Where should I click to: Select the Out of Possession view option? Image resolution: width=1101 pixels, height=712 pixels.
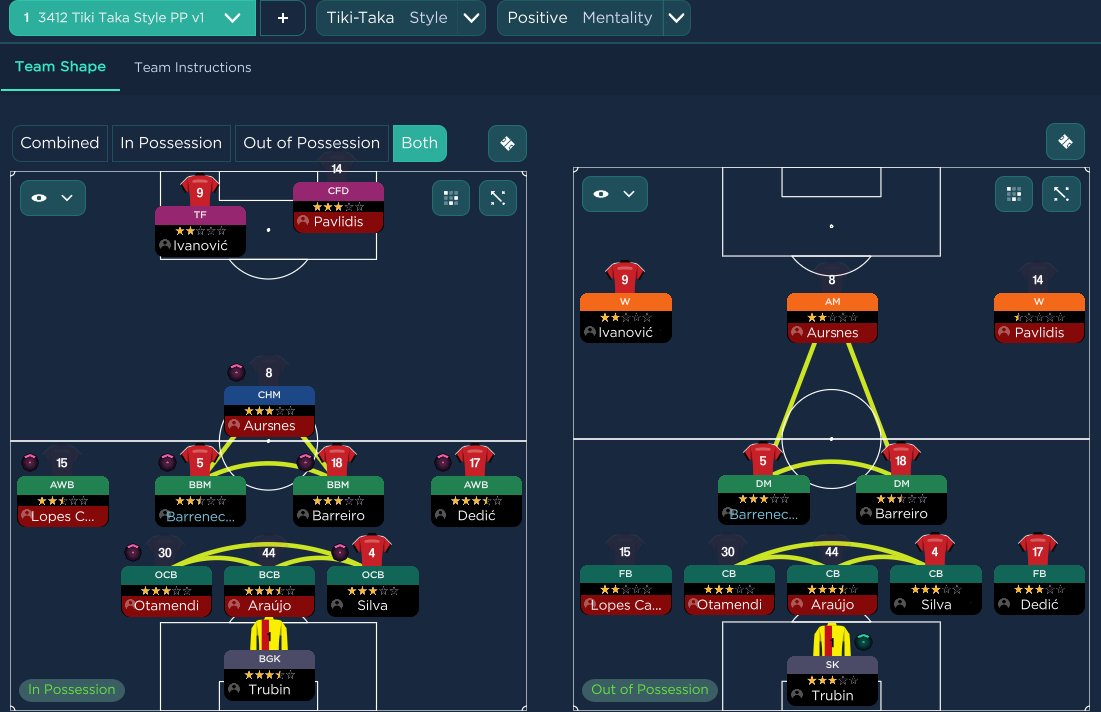[311, 143]
